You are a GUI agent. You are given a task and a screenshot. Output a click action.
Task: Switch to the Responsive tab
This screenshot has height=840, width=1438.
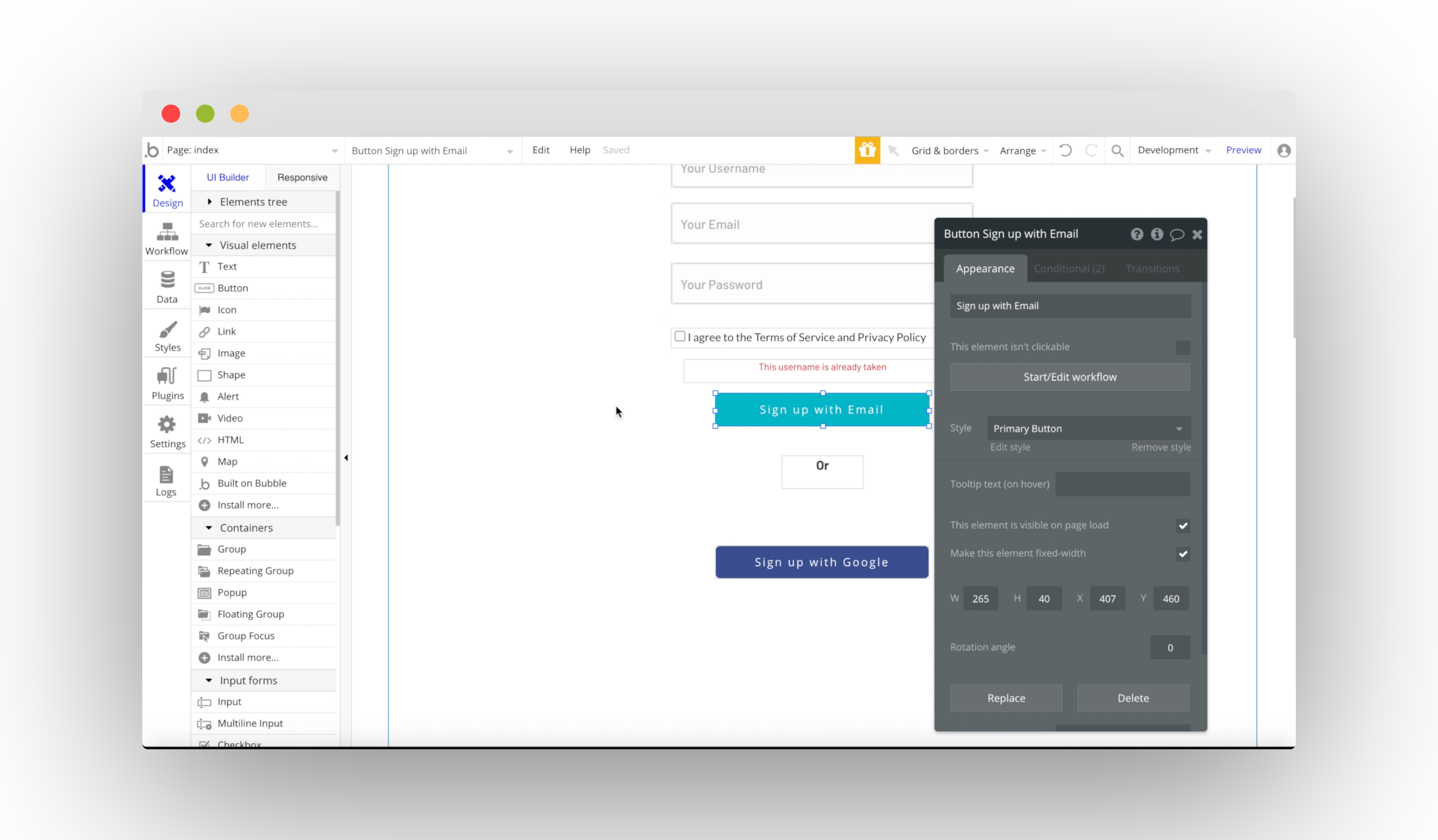(x=302, y=177)
